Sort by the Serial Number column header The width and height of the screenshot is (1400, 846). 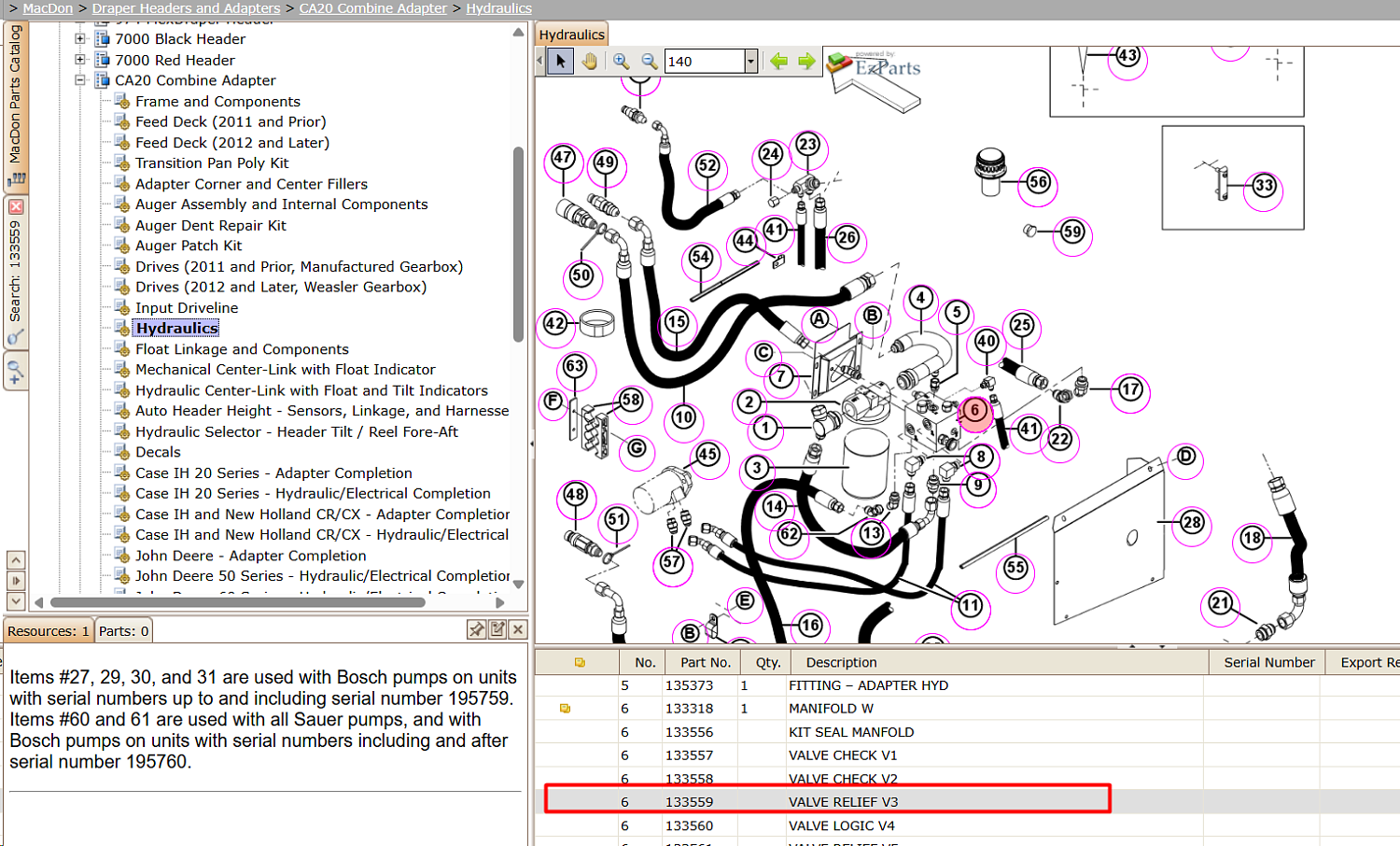[x=1268, y=663]
